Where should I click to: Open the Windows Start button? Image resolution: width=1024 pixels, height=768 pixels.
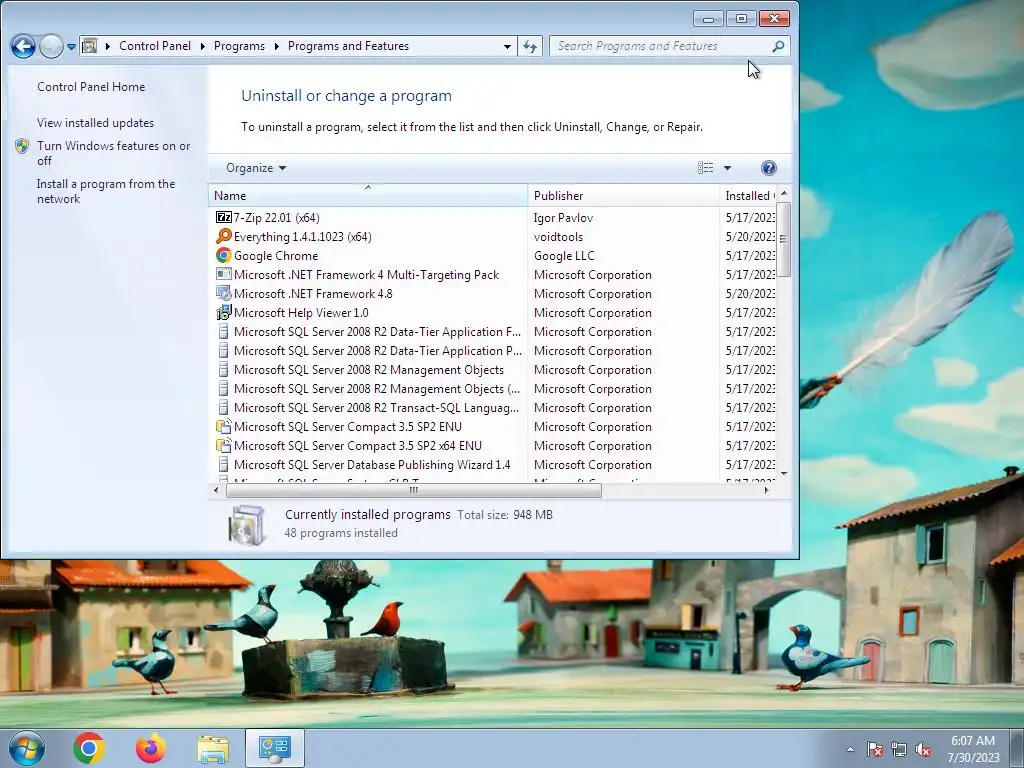coord(27,748)
